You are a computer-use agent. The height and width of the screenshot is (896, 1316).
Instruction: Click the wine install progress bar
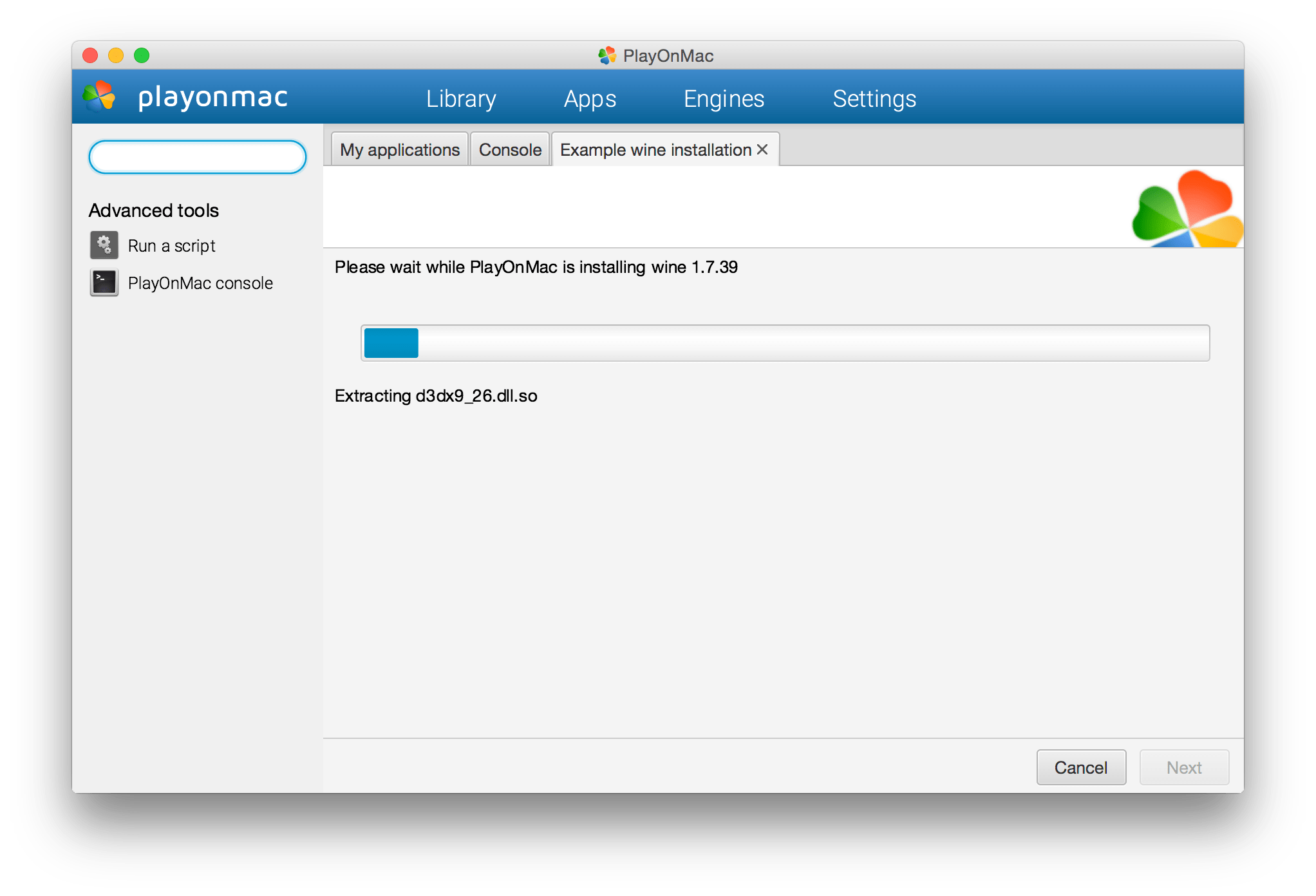tap(784, 343)
